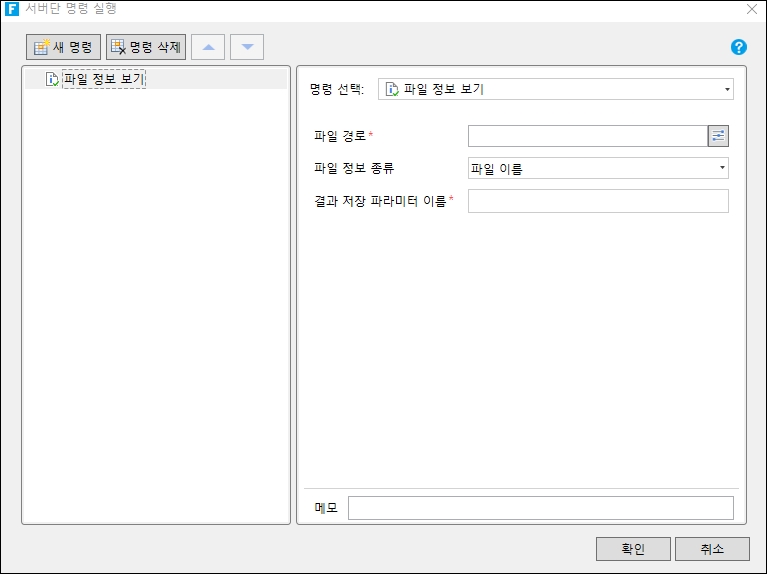This screenshot has width=767, height=574.
Task: Click the 명령 삭제 (delete command) button
Action: tap(146, 47)
